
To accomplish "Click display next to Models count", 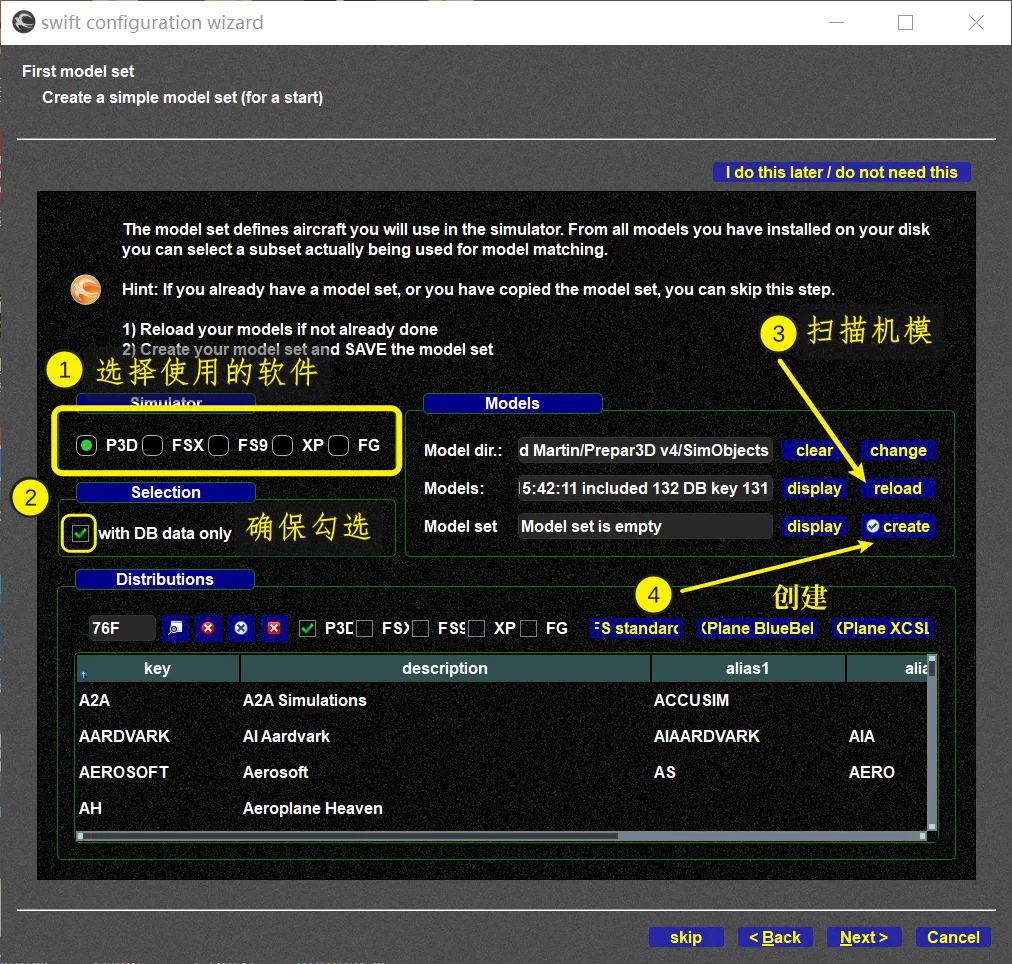I will click(x=814, y=488).
